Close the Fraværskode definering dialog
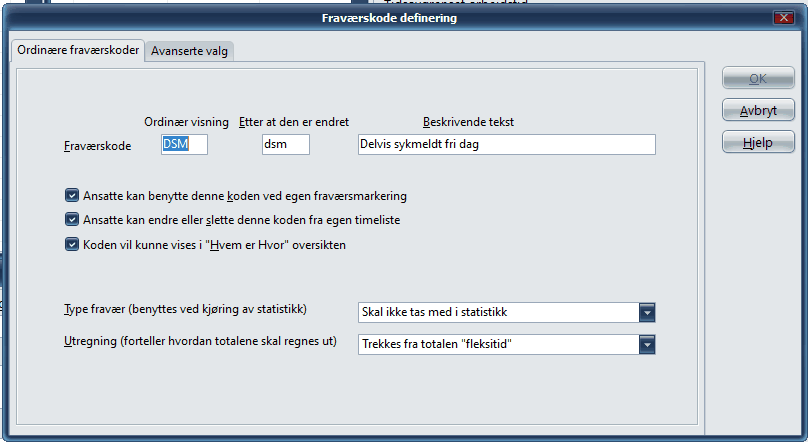This screenshot has width=808, height=442. pos(782,18)
